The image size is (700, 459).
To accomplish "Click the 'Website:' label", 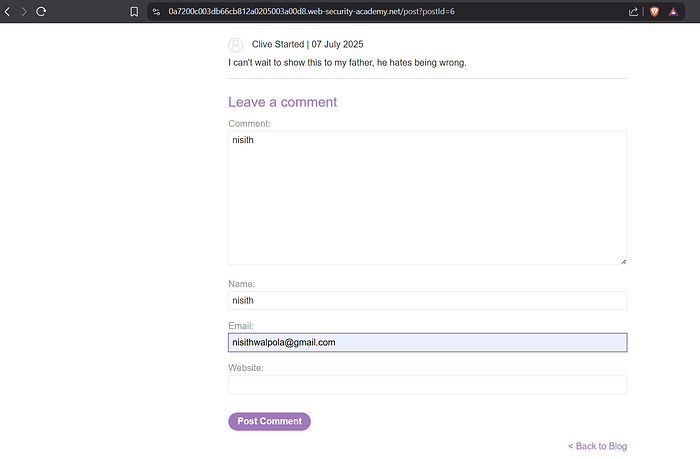I will pyautogui.click(x=246, y=368).
